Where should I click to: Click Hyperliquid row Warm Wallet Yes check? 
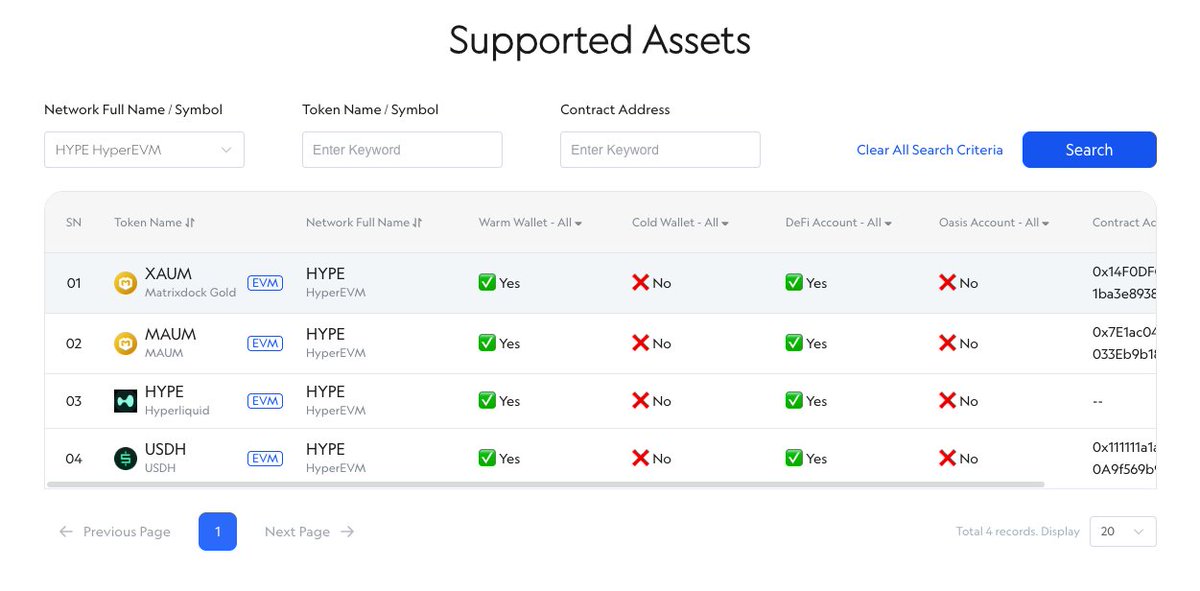click(499, 401)
